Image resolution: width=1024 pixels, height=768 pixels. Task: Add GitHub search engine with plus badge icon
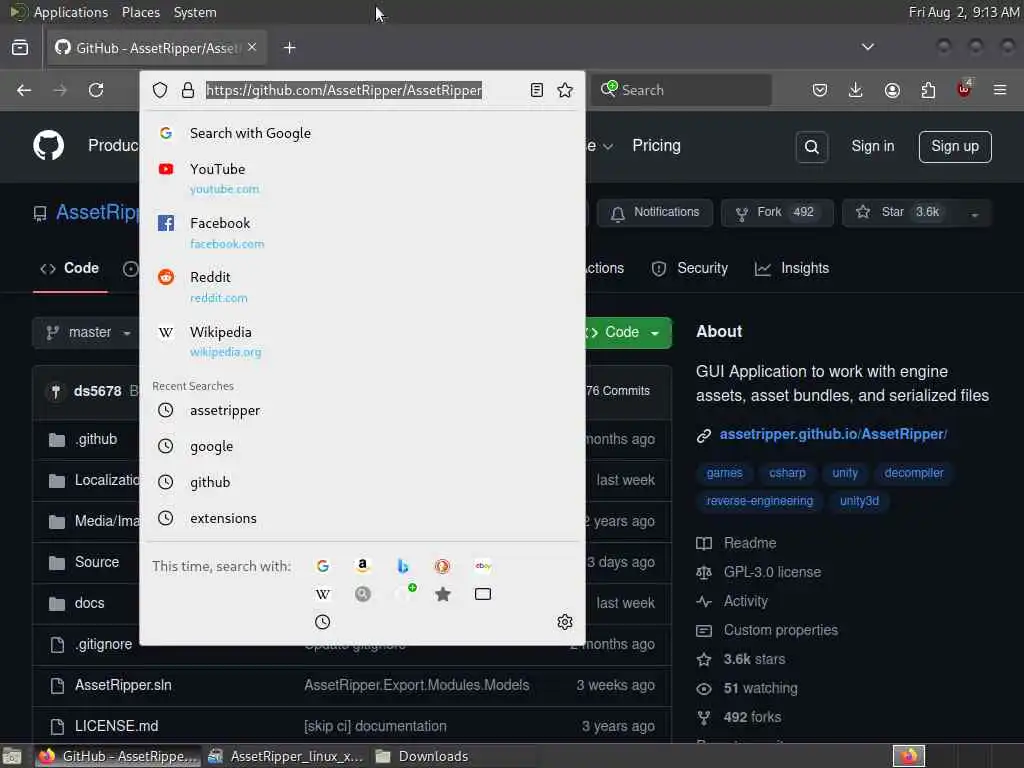point(404,593)
